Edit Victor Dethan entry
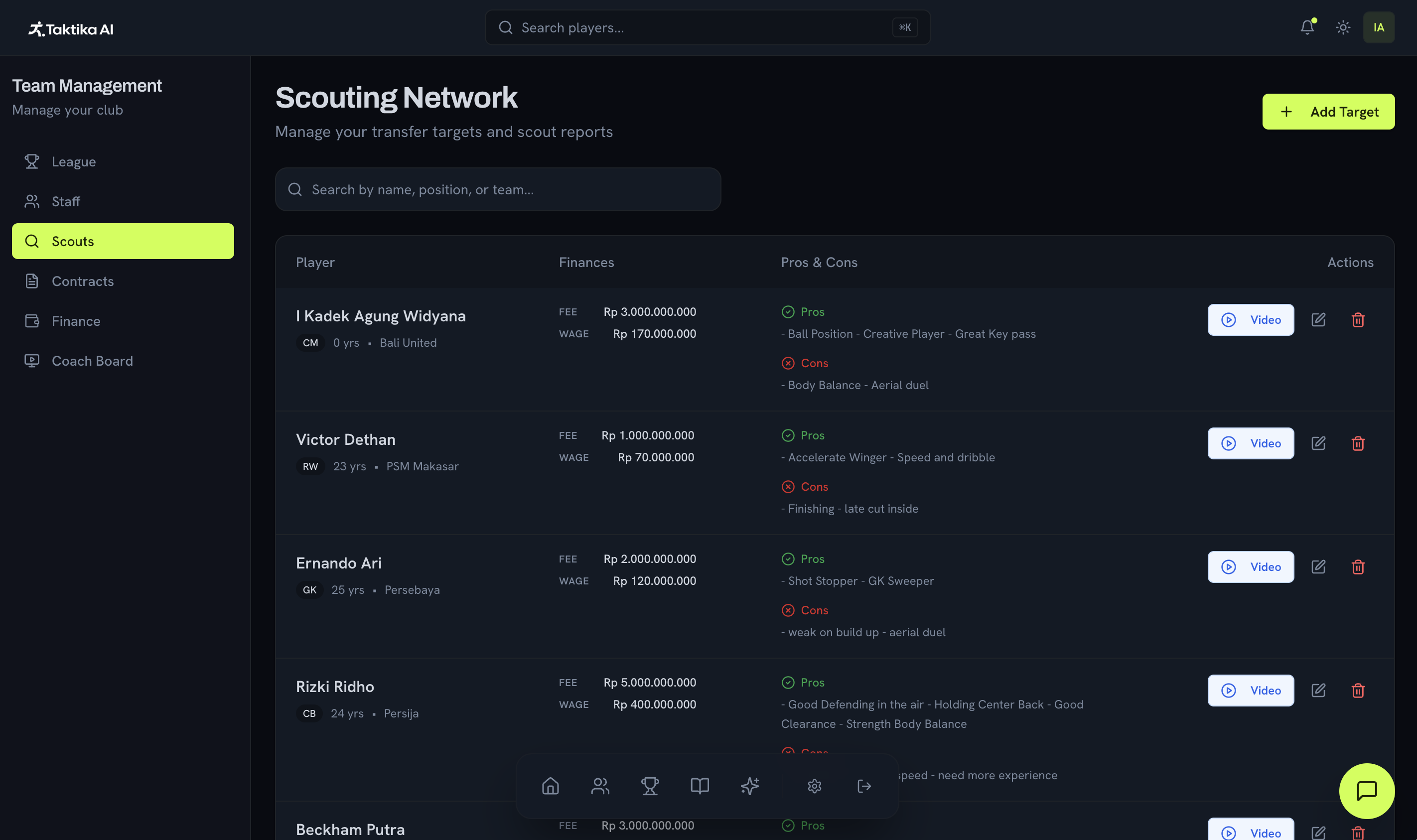 [x=1318, y=443]
